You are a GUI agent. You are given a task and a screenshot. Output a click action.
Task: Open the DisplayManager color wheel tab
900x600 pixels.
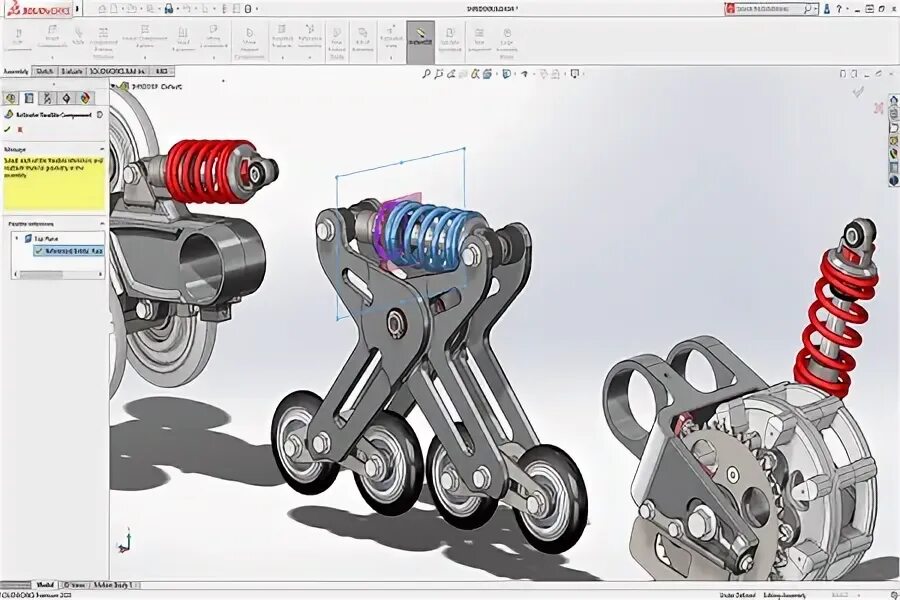pos(85,98)
